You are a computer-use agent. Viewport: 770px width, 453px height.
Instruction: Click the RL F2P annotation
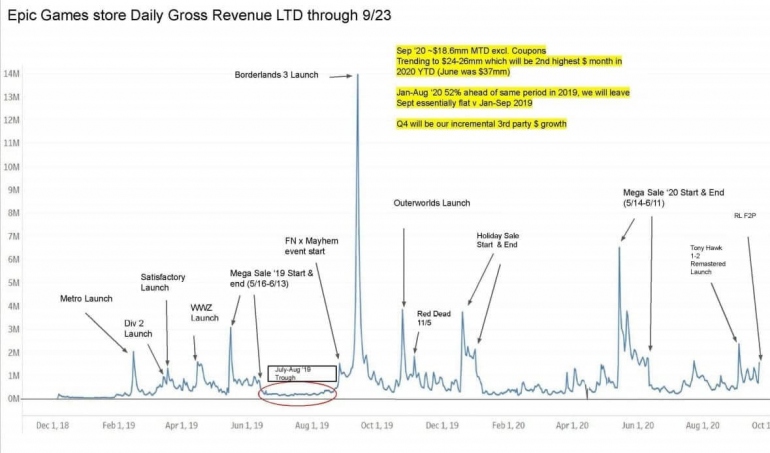coord(745,216)
